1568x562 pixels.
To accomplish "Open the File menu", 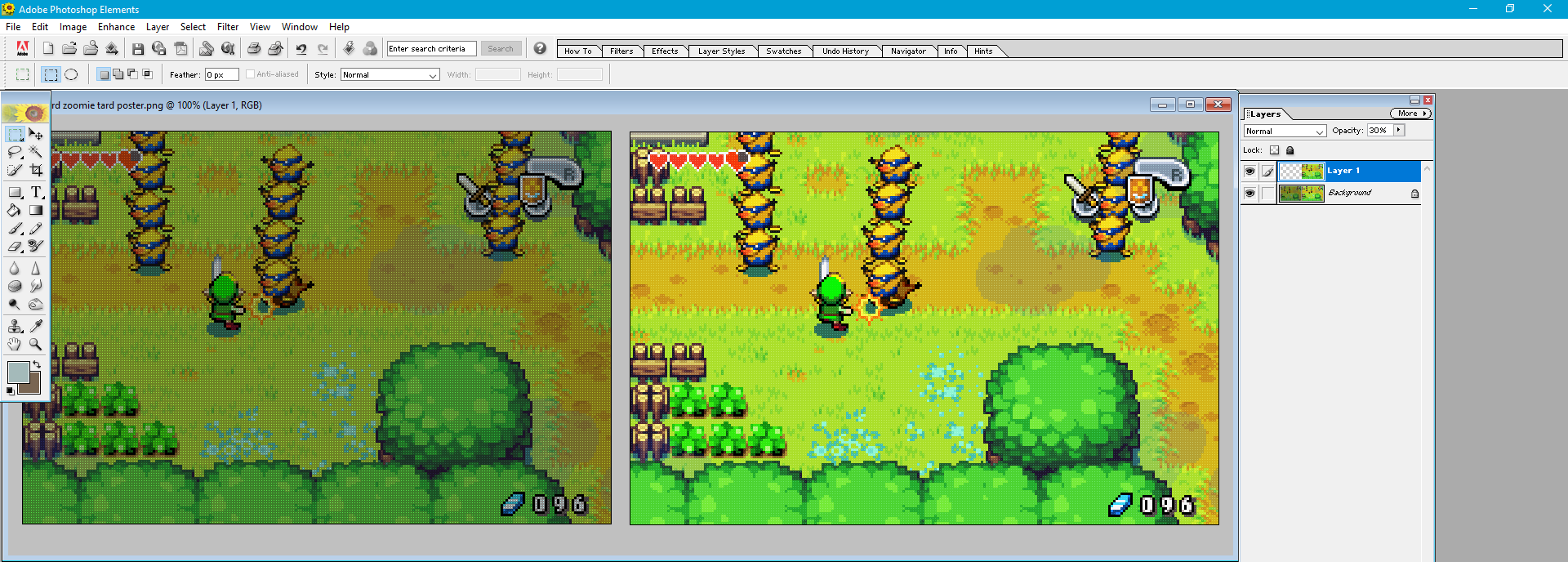I will point(13,27).
